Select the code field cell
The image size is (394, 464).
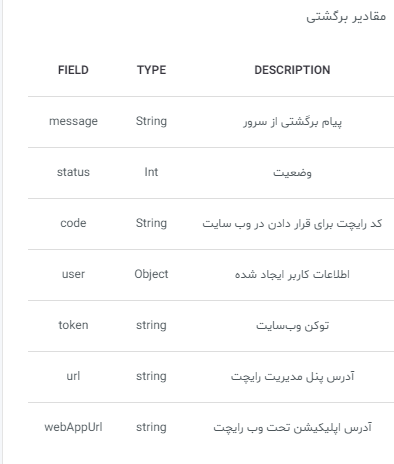point(73,223)
